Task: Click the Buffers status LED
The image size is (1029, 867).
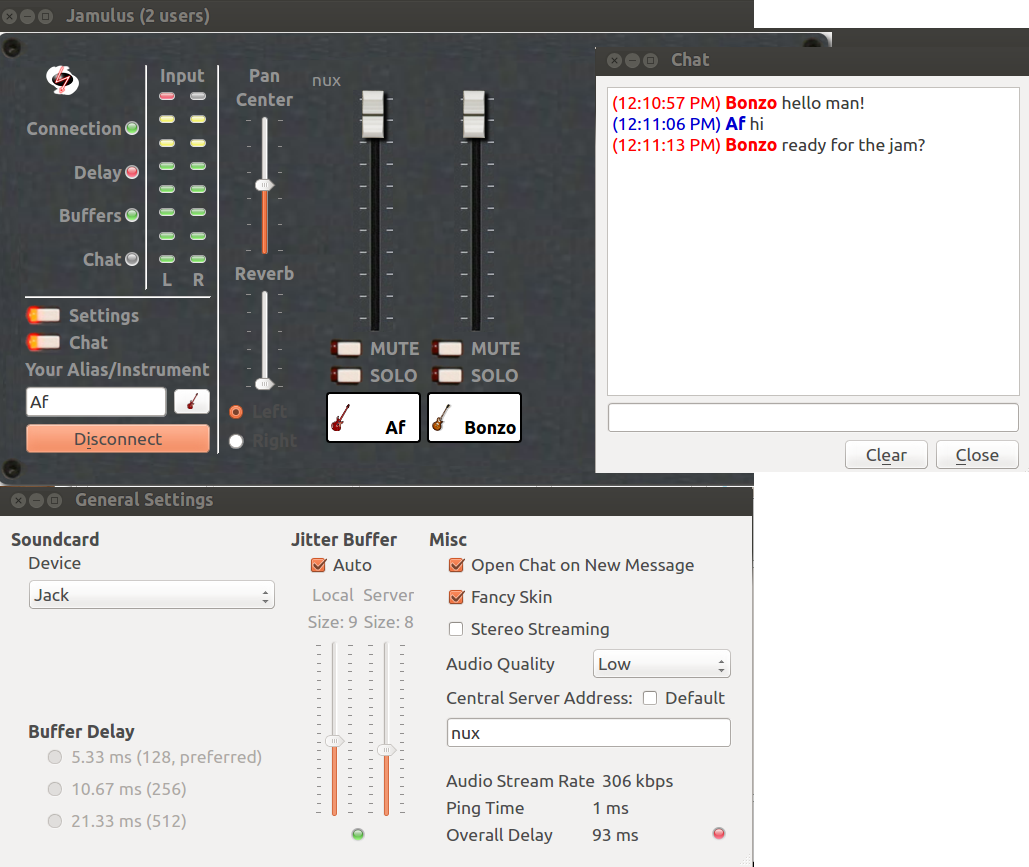Action: click(132, 215)
